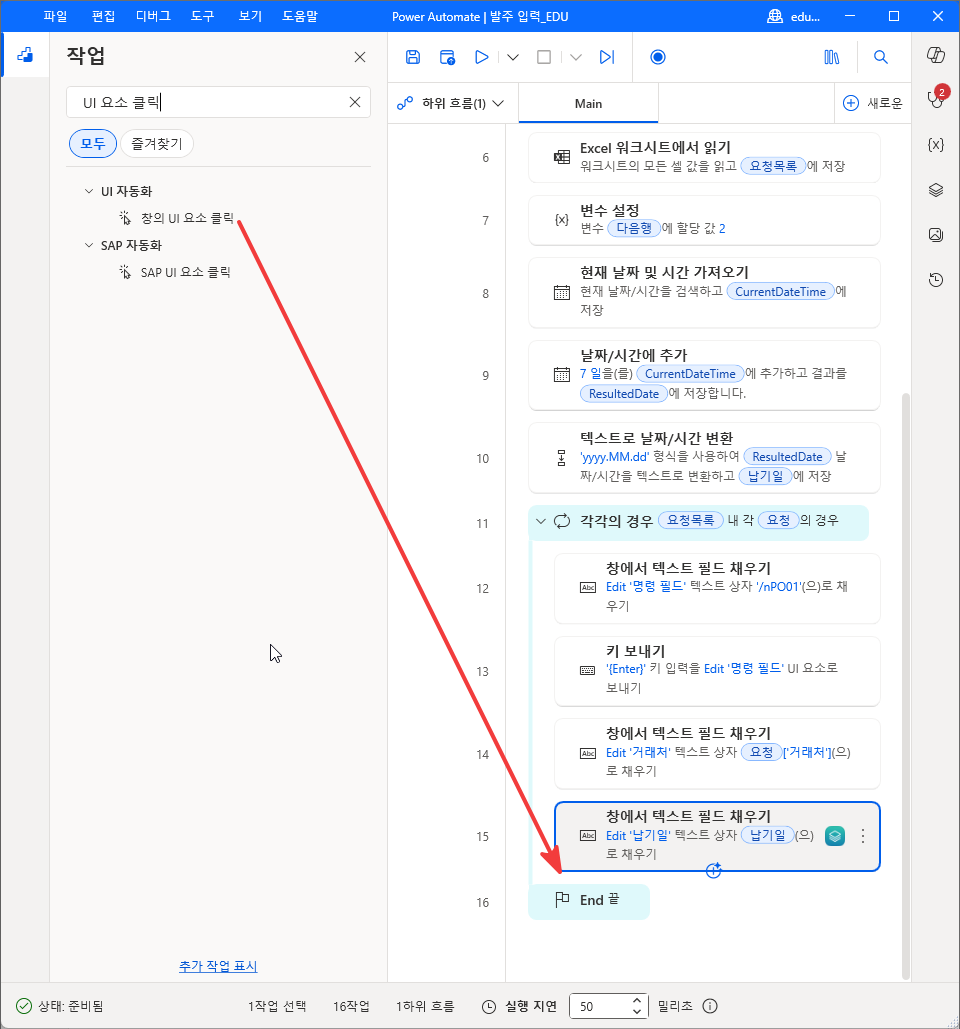This screenshot has width=960, height=1029.
Task: Click the Run next action icon
Action: click(607, 57)
